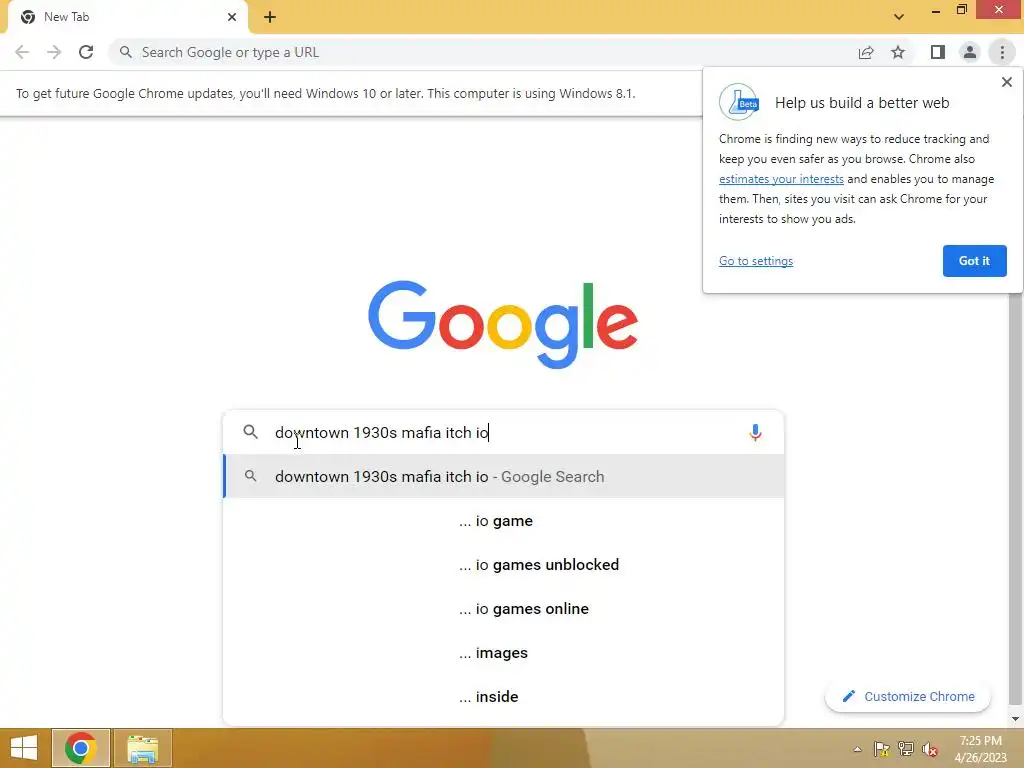The image size is (1024, 768).
Task: Click the Google logo
Action: click(503, 325)
